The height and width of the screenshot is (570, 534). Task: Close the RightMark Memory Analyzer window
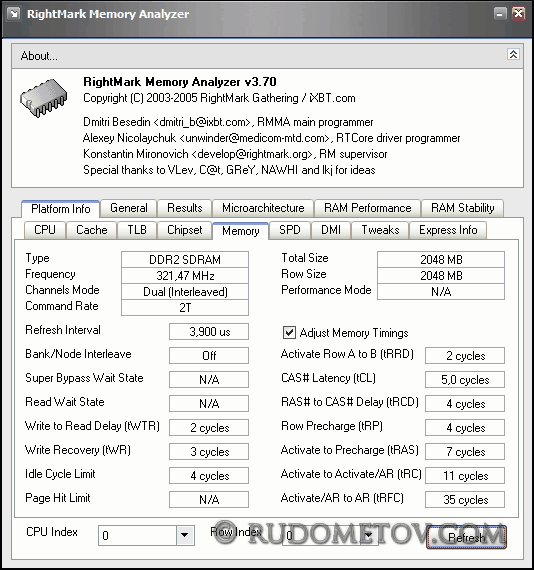518,14
